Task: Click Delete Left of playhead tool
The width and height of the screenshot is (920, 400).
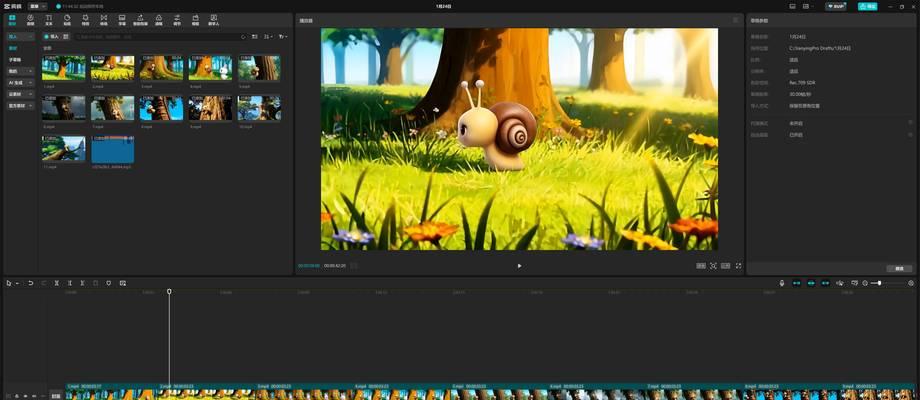Action: [x=69, y=283]
